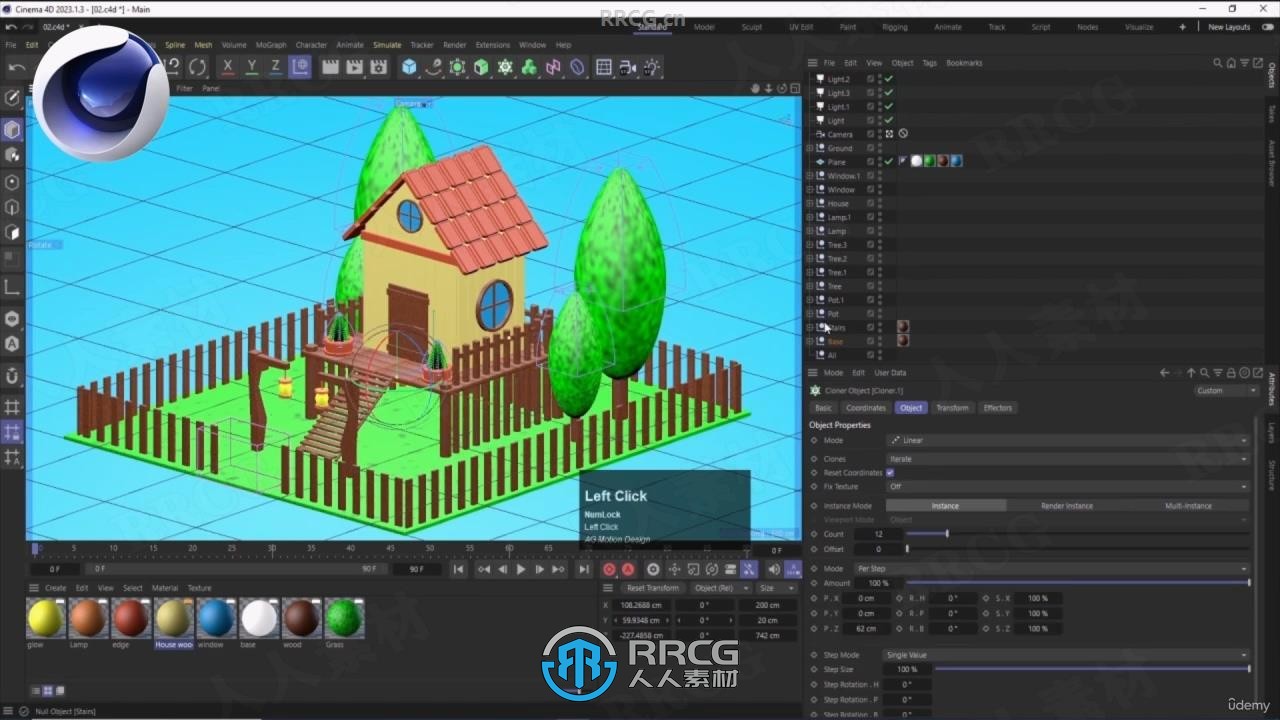Viewport: 1280px width, 720px height.
Task: Open Edit Render Settings gear clapperboard
Action: point(378,67)
